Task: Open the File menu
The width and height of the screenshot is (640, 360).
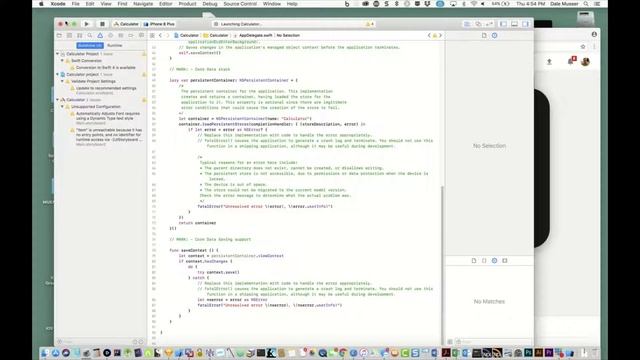Action: click(76, 4)
